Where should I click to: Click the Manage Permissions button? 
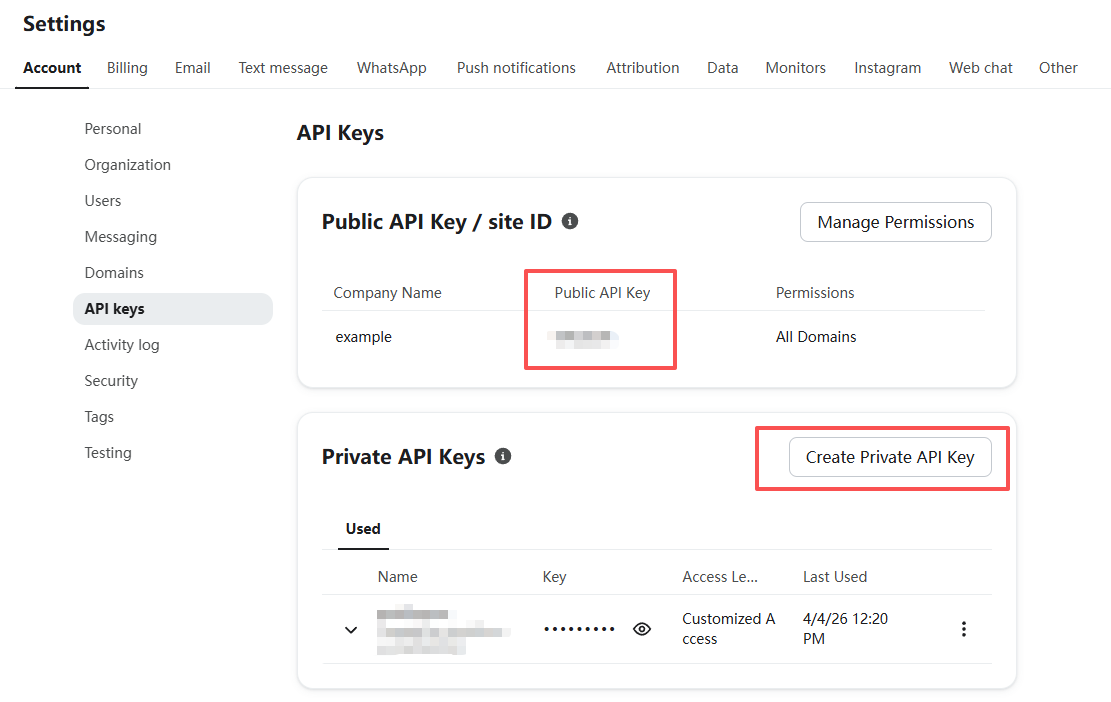(895, 222)
